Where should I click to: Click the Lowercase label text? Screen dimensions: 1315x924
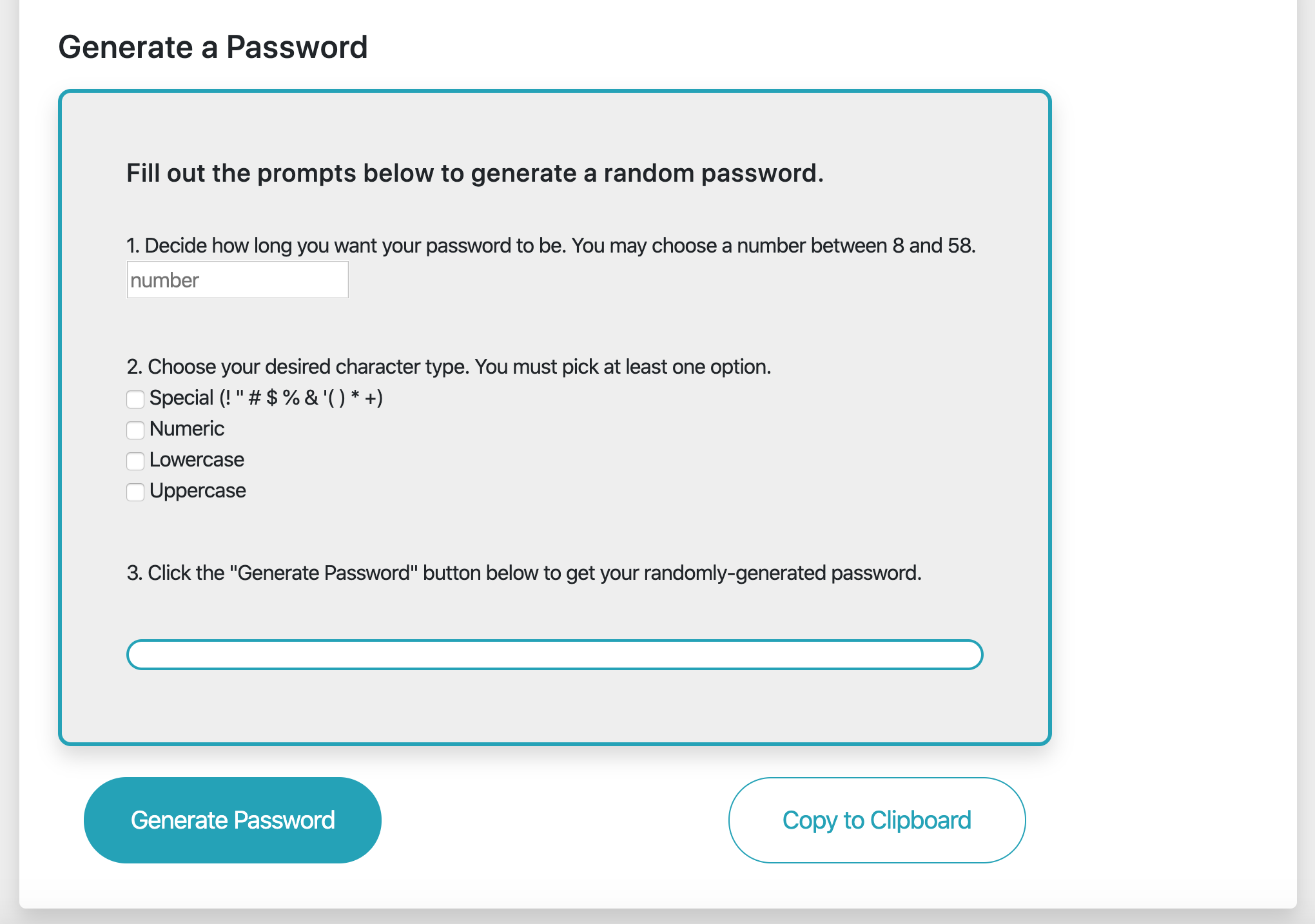(196, 460)
